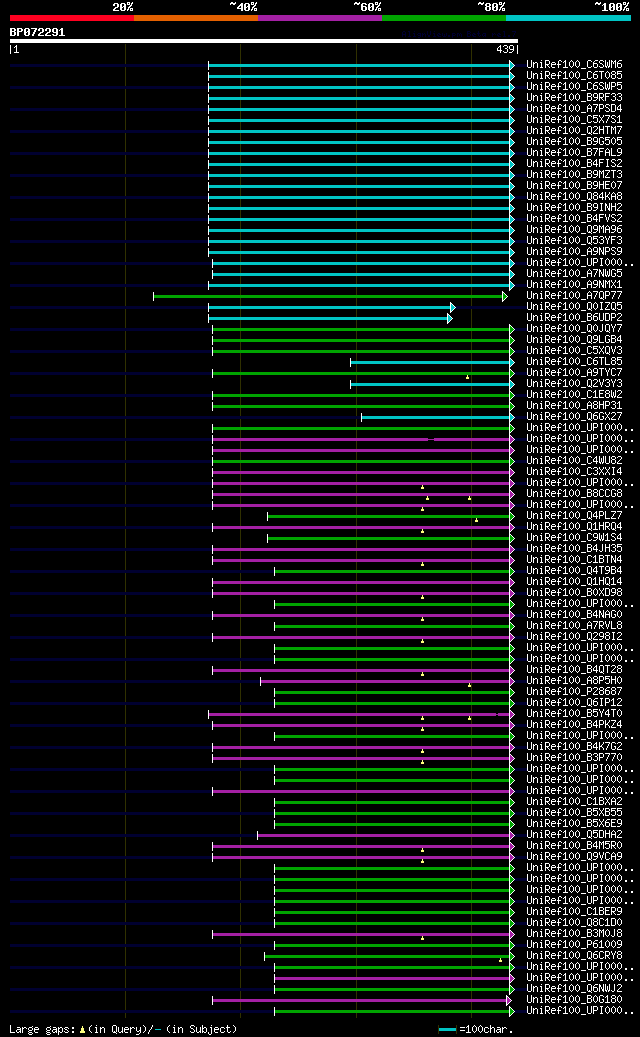The width and height of the screenshot is (640, 1037).
Task: Open hit UniRef100_C6SWM6
Action: tap(575, 65)
